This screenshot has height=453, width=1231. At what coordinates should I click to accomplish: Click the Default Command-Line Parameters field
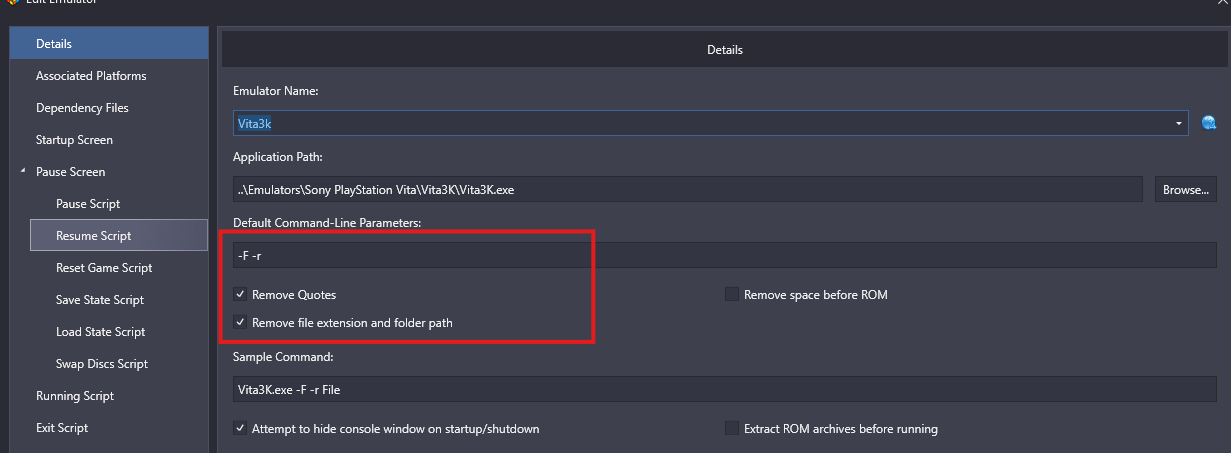(x=725, y=255)
